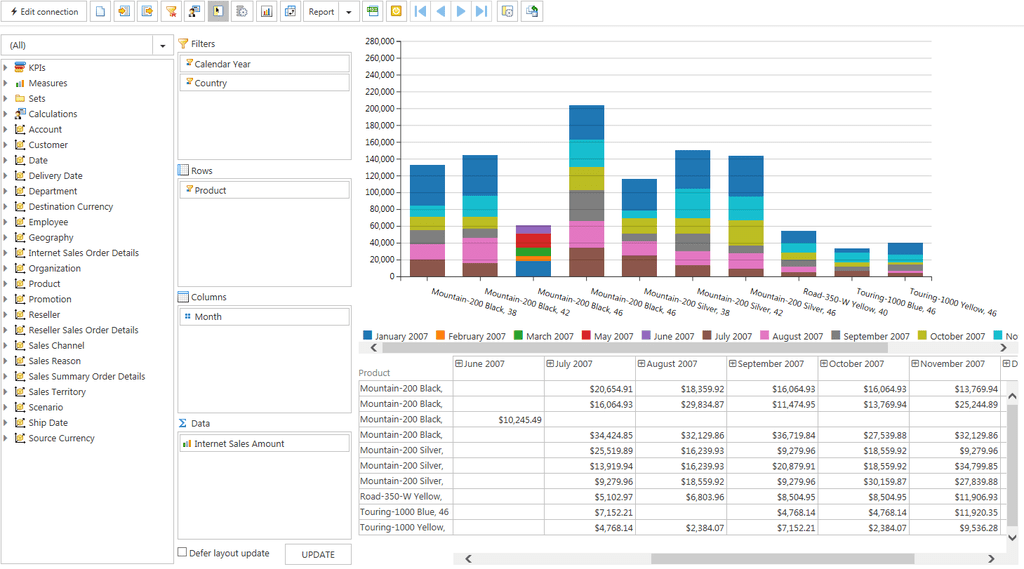Select the Date dimension item

[38, 160]
